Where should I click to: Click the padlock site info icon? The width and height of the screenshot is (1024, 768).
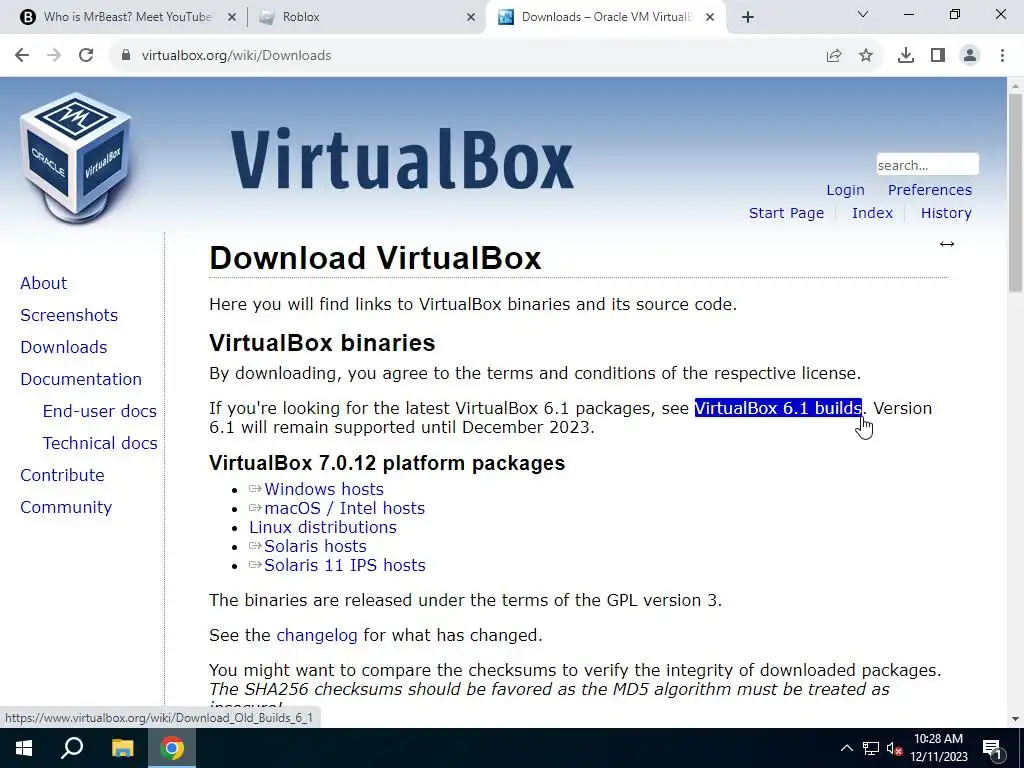[x=125, y=56]
